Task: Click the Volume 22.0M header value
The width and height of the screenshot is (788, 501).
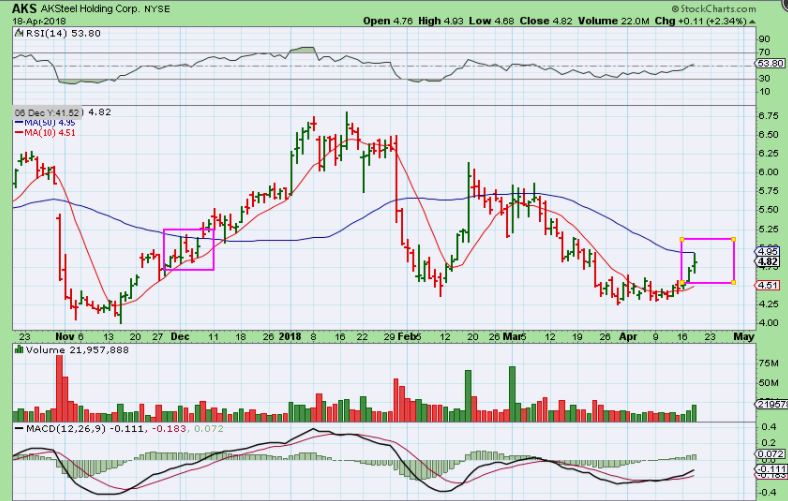Action: click(614, 21)
